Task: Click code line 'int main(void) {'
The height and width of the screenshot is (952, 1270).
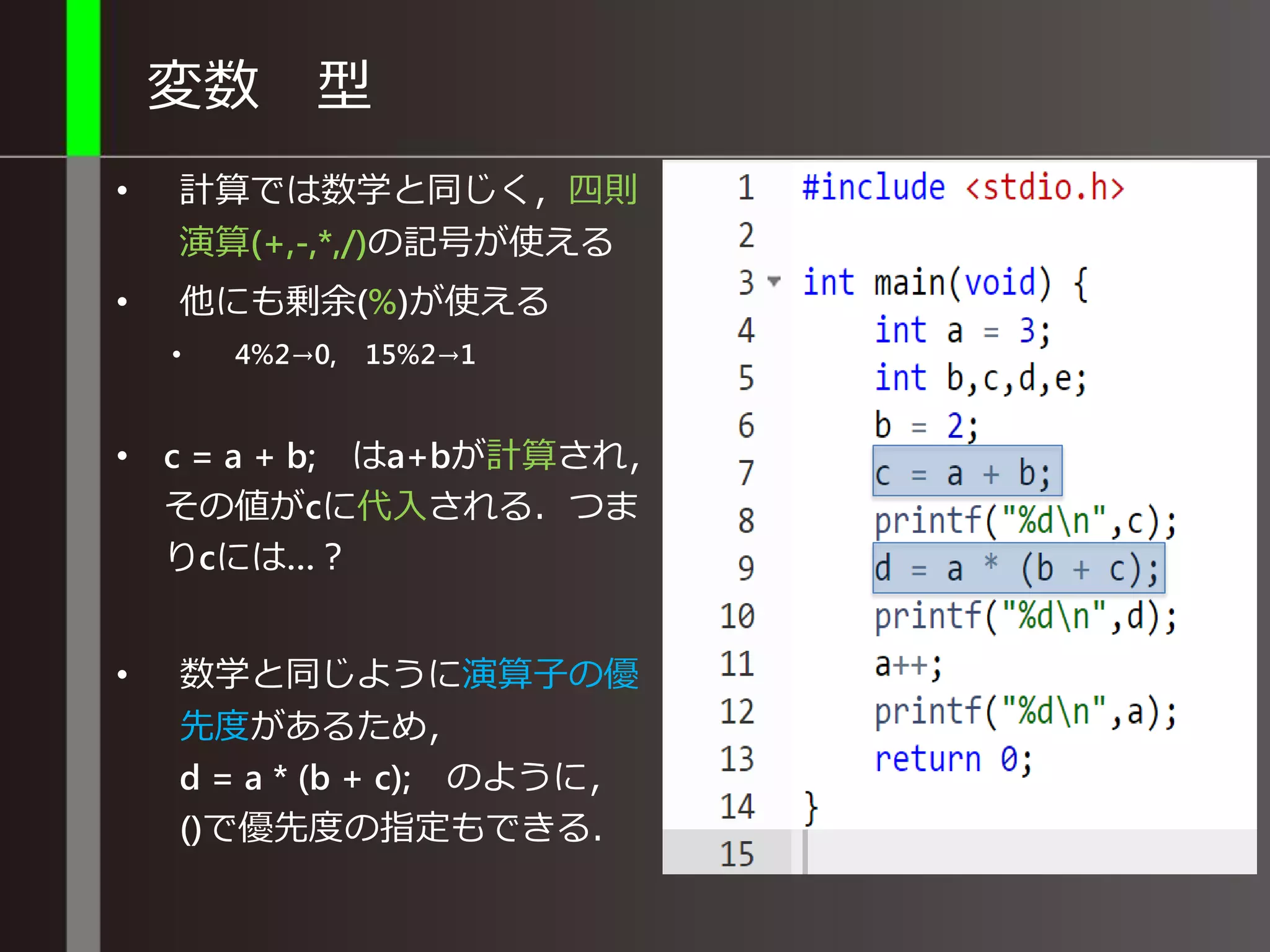Action: click(945, 283)
